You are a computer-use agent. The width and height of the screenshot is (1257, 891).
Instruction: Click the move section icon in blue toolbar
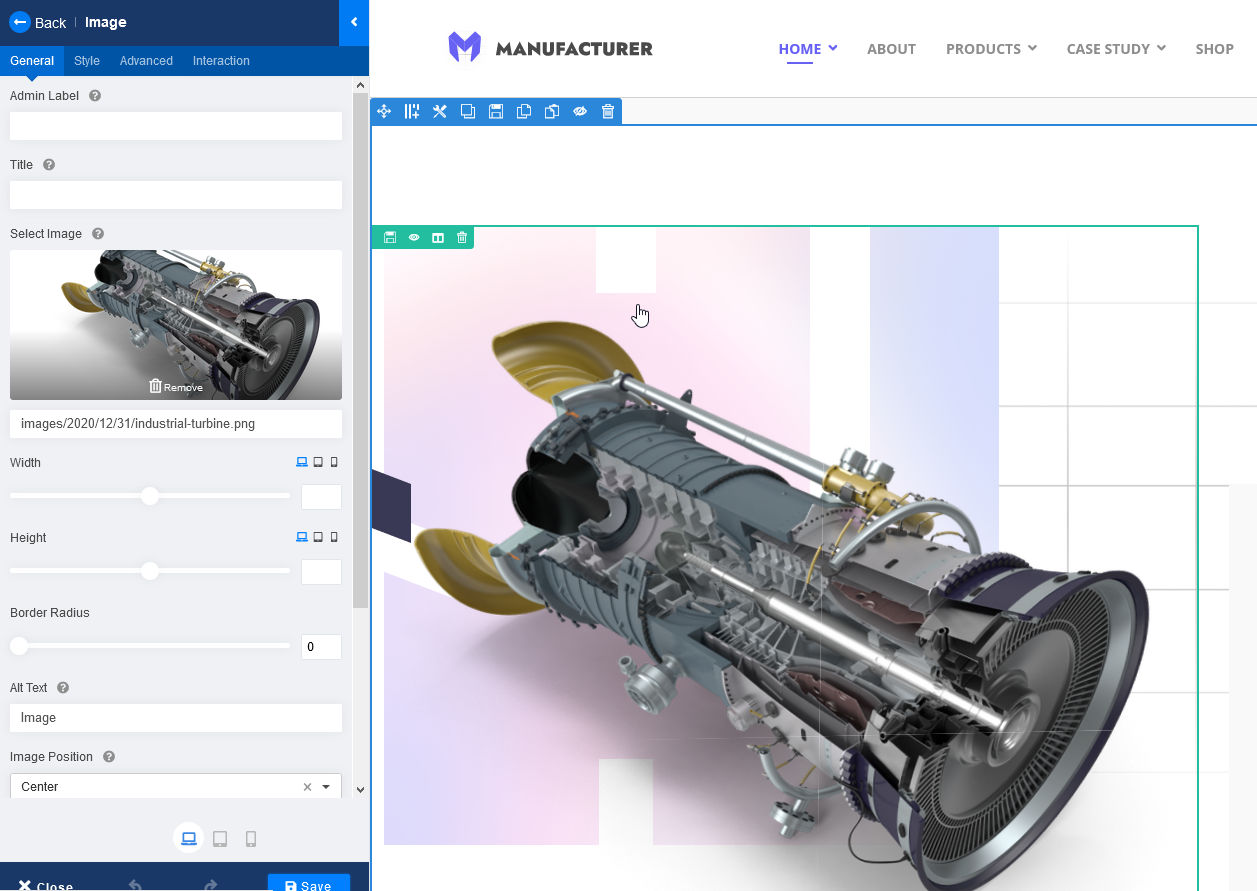(x=384, y=112)
